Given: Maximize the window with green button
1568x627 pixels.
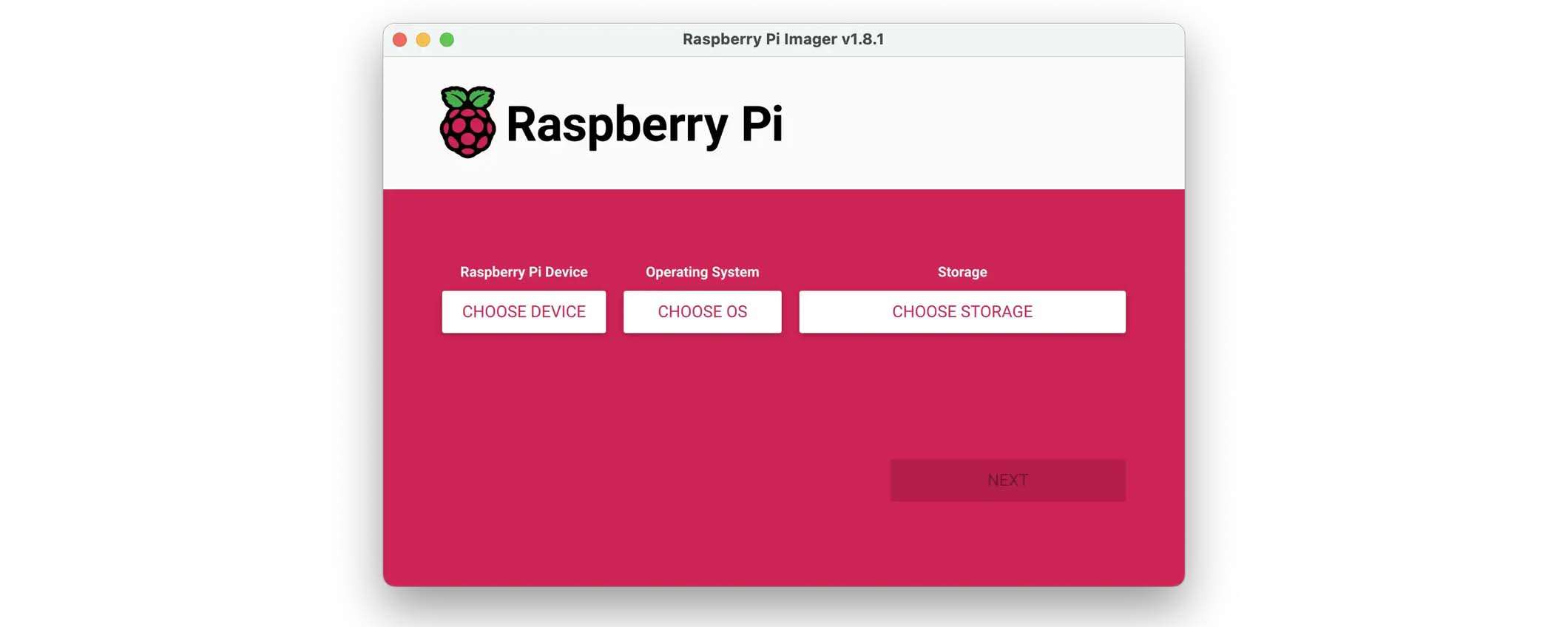Looking at the screenshot, I should click(x=447, y=40).
